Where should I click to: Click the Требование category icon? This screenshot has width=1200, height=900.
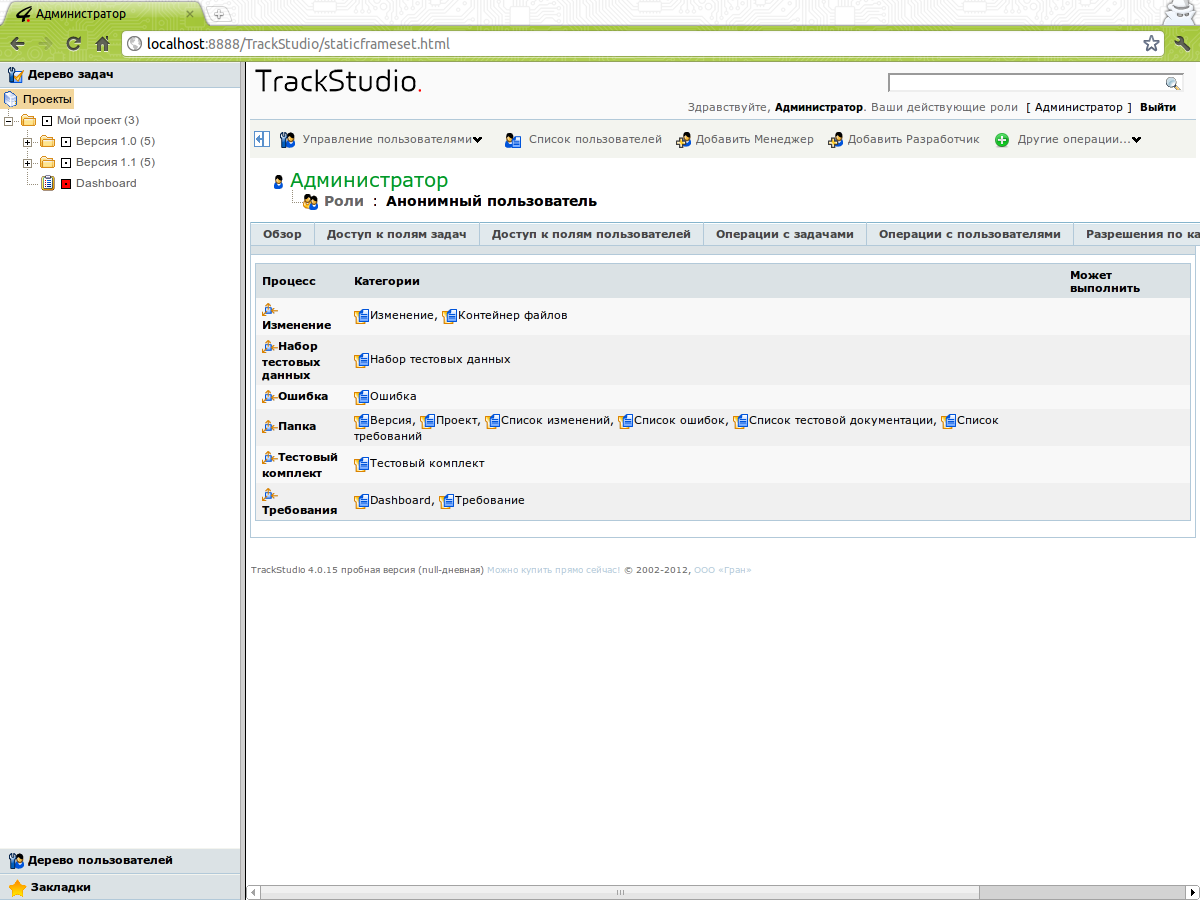pos(447,501)
